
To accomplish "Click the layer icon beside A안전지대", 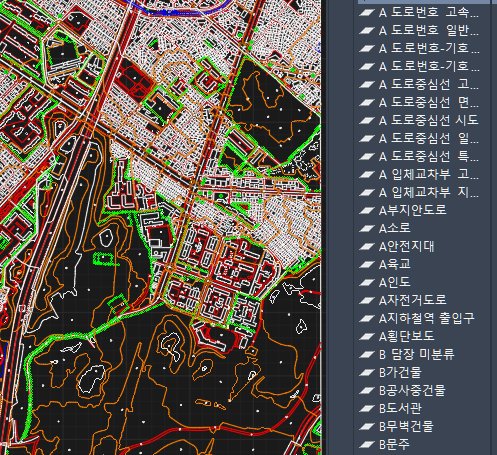I will coord(367,247).
